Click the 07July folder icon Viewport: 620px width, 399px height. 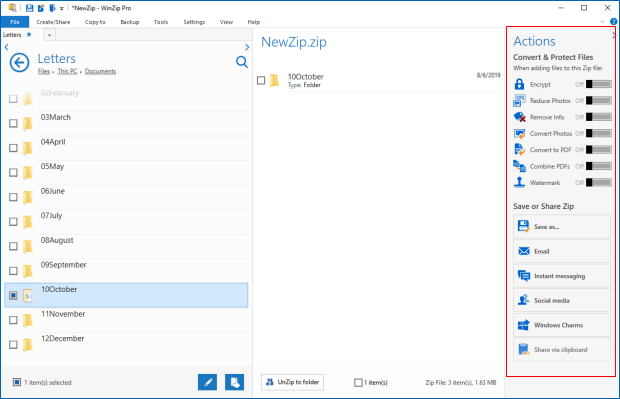coord(28,222)
